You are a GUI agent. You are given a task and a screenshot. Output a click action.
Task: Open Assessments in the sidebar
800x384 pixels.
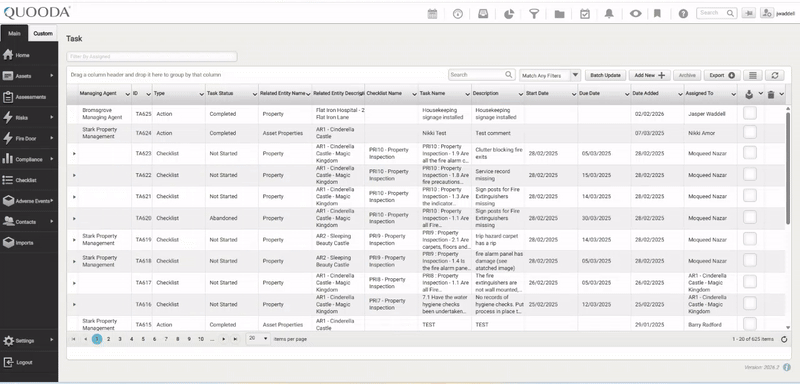tap(29, 97)
